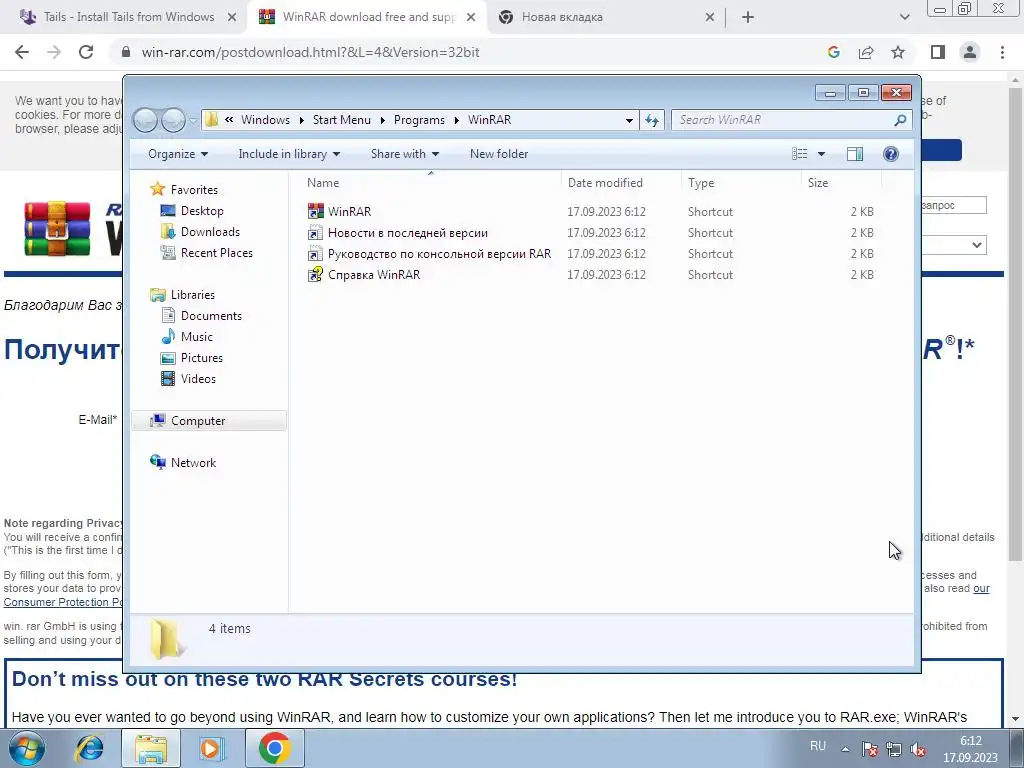
Task: Click the Google icon in Chrome address bar
Action: (833, 52)
